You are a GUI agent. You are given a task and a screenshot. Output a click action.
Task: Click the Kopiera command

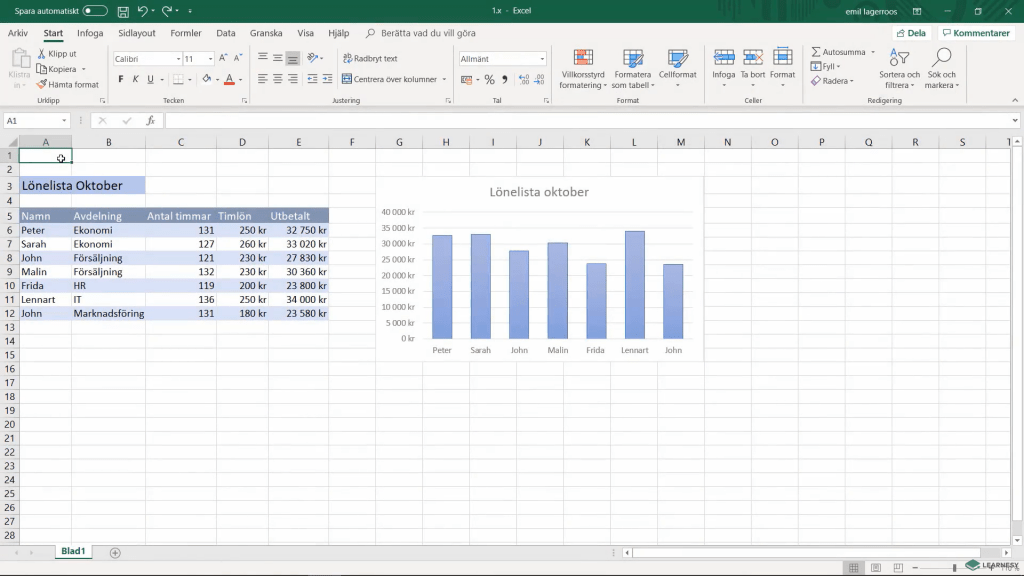tap(57, 69)
